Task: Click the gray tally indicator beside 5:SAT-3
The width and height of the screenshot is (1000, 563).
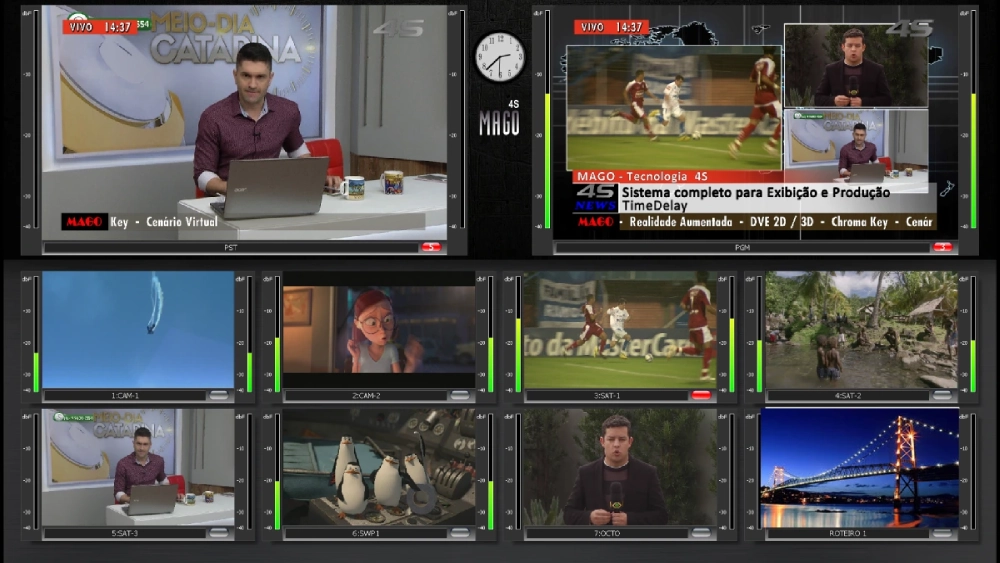Action: pos(219,533)
